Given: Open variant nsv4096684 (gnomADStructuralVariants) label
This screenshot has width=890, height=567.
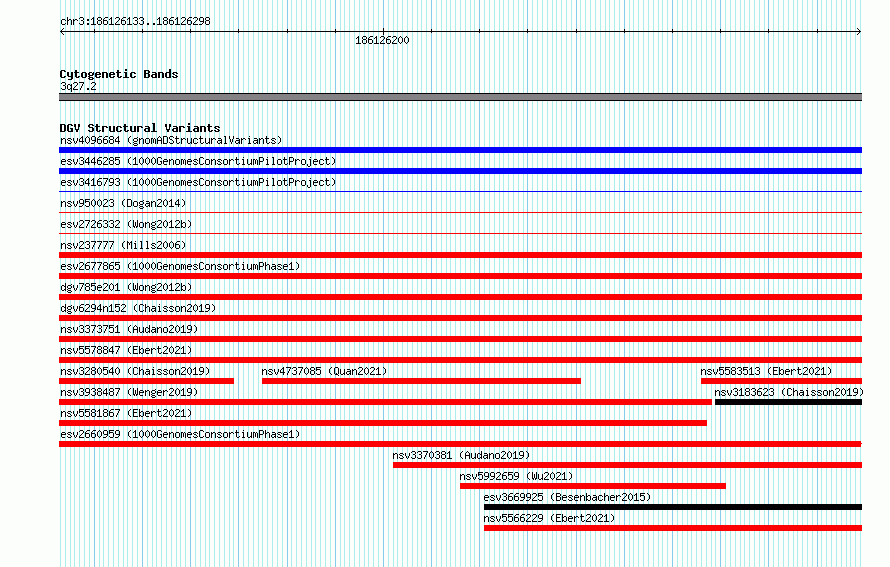Looking at the screenshot, I should tap(171, 140).
